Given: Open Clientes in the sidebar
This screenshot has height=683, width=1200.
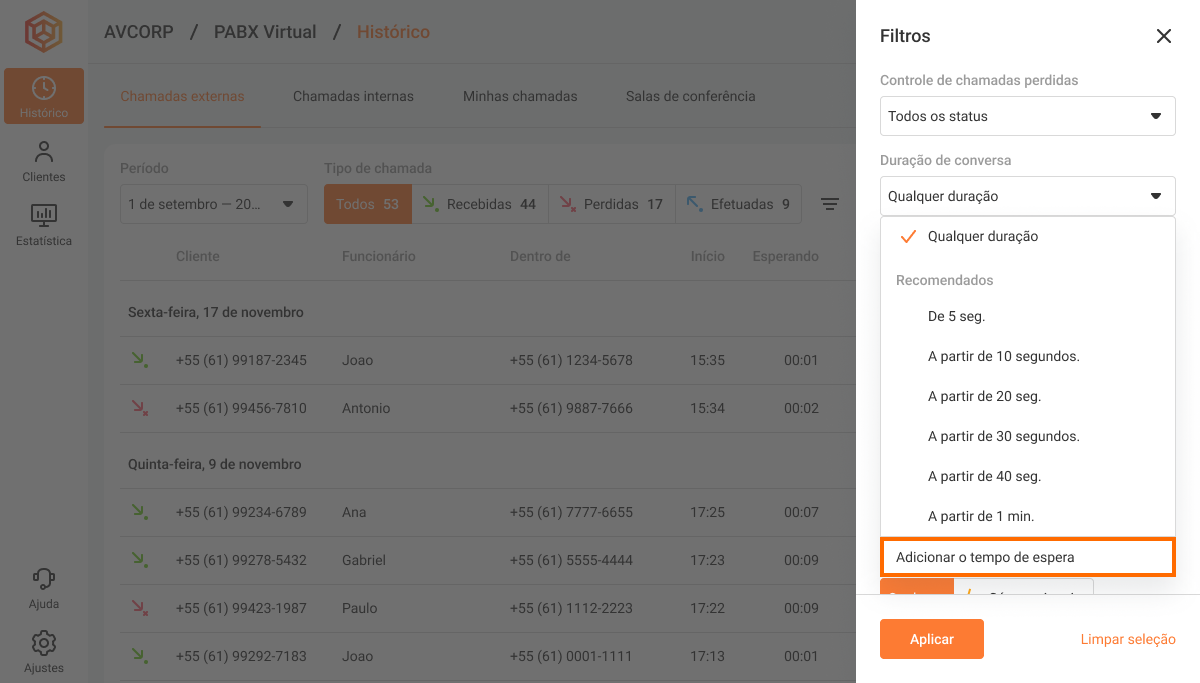Looking at the screenshot, I should 43,161.
